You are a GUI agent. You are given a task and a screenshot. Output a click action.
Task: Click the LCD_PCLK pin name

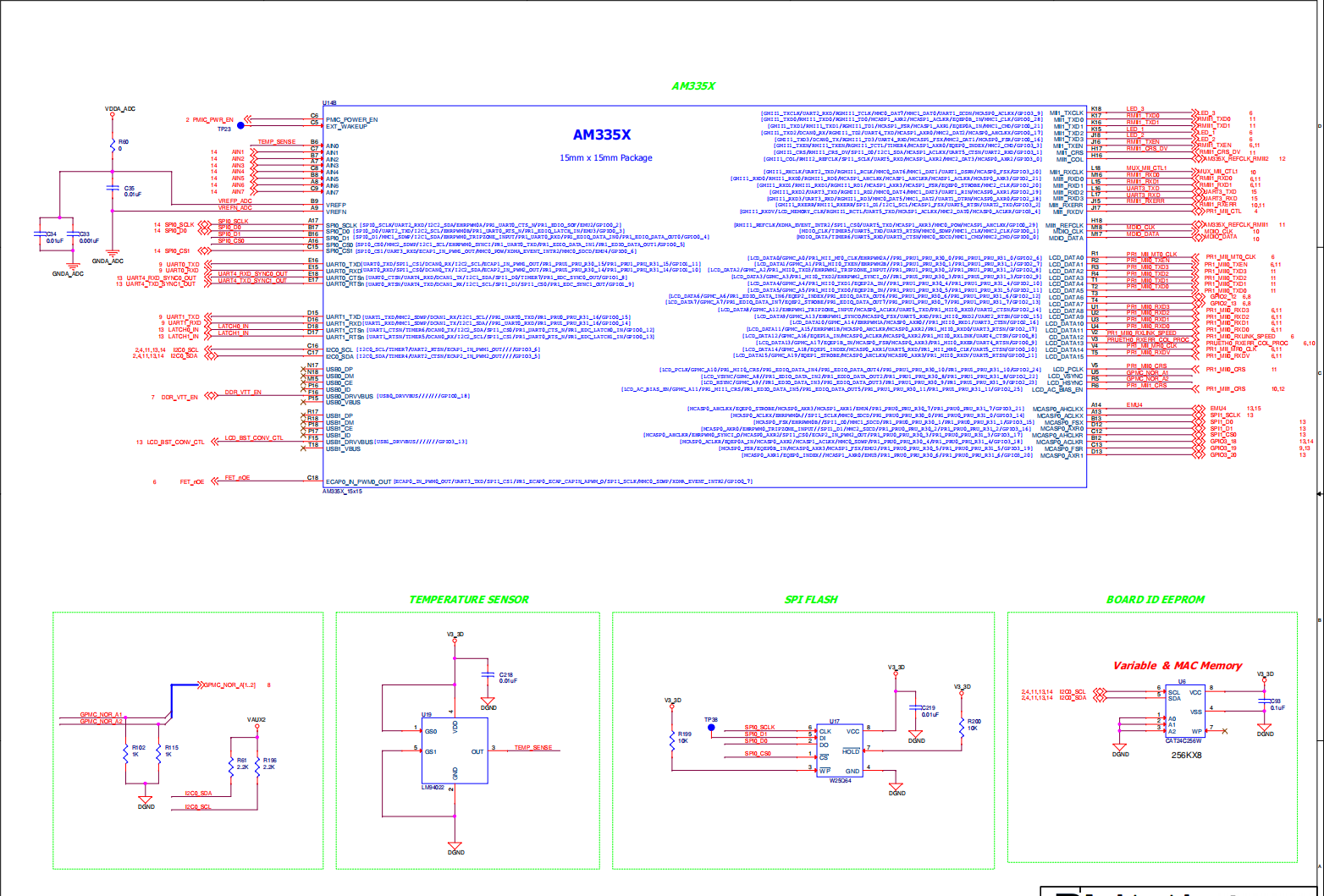(x=1068, y=370)
